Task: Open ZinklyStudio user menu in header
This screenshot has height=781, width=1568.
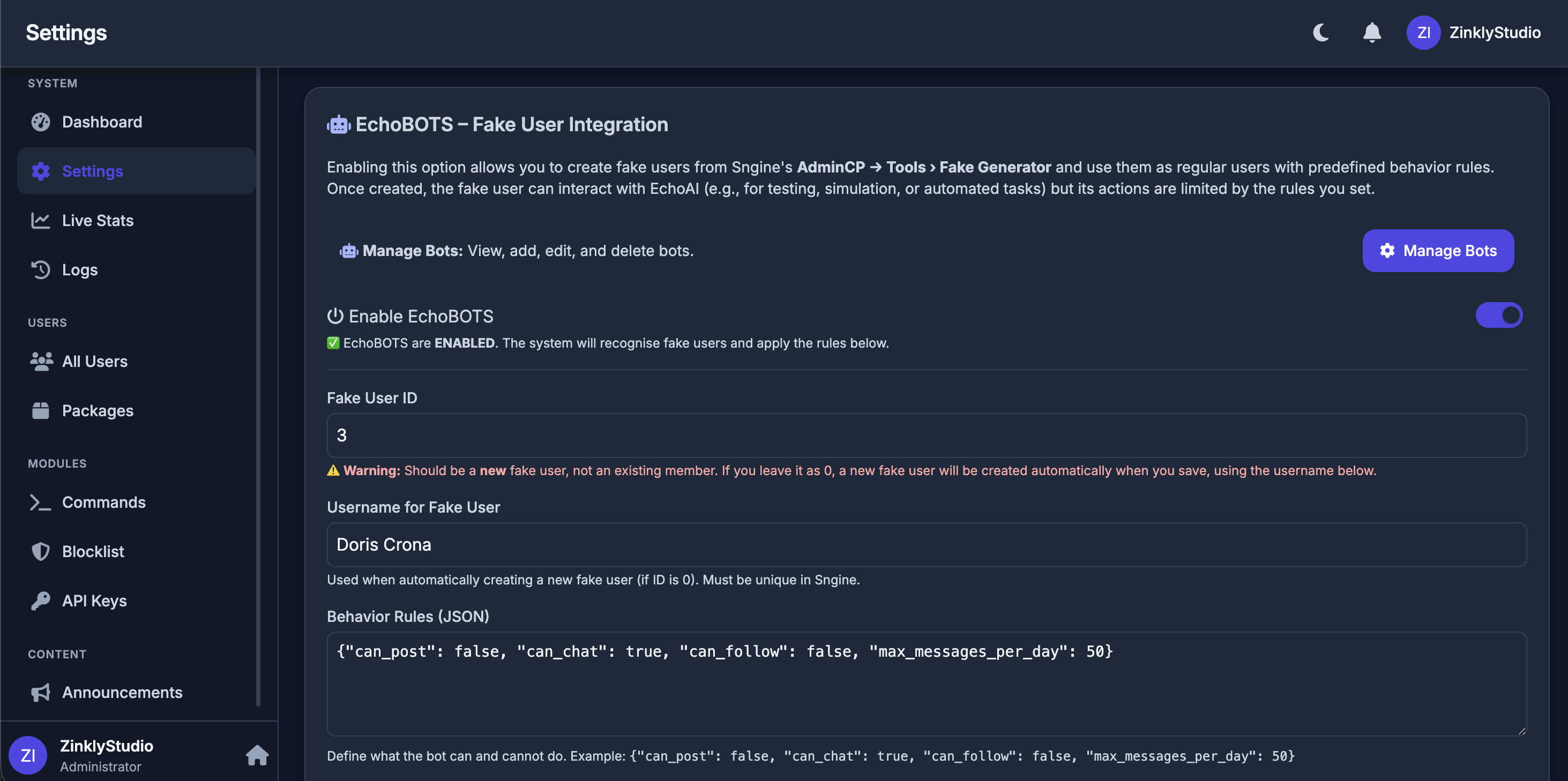Action: coord(1473,32)
